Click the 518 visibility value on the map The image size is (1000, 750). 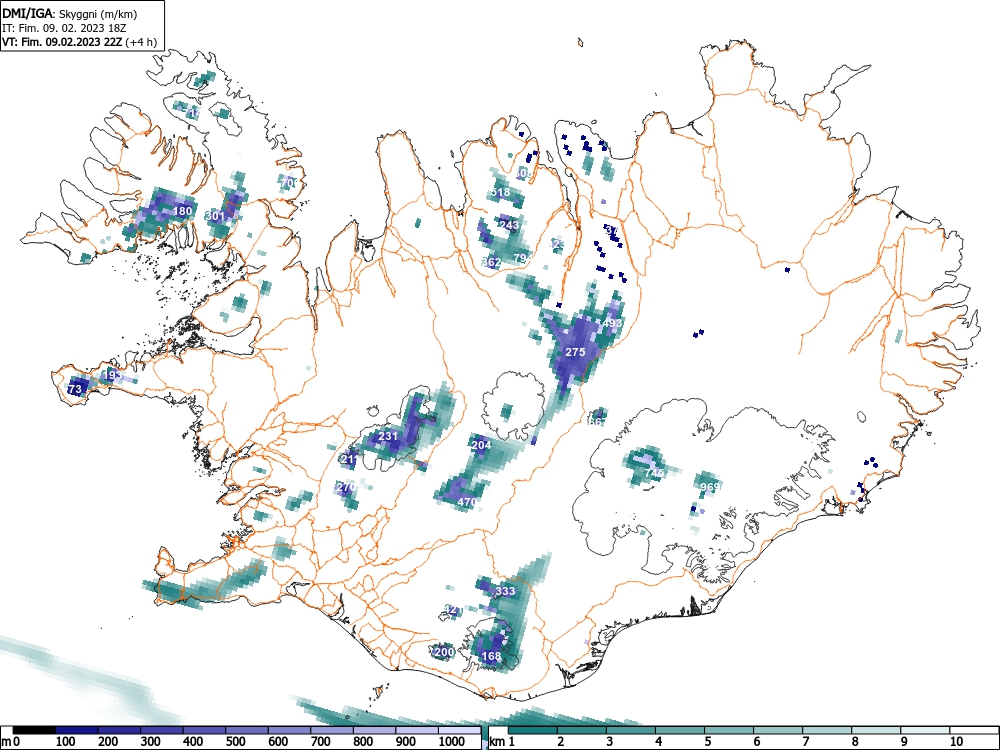(x=501, y=192)
